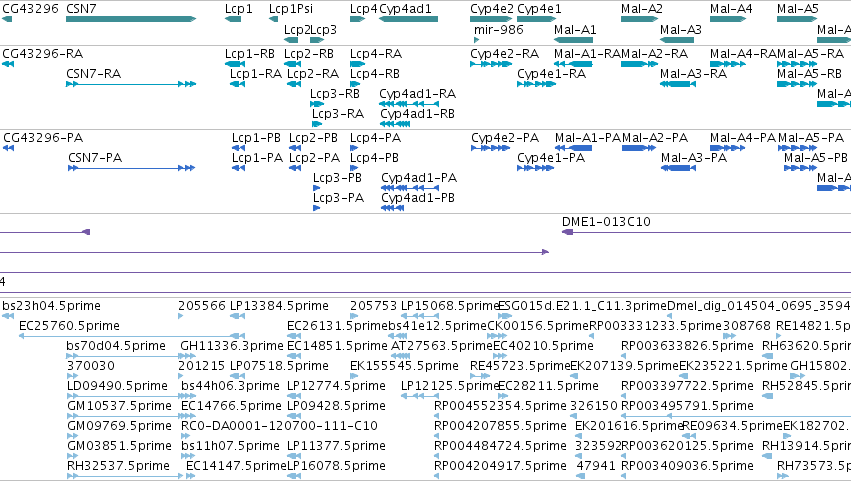Select the EC14147.5prime EST label
This screenshot has width=851, height=481.
pos(236,466)
